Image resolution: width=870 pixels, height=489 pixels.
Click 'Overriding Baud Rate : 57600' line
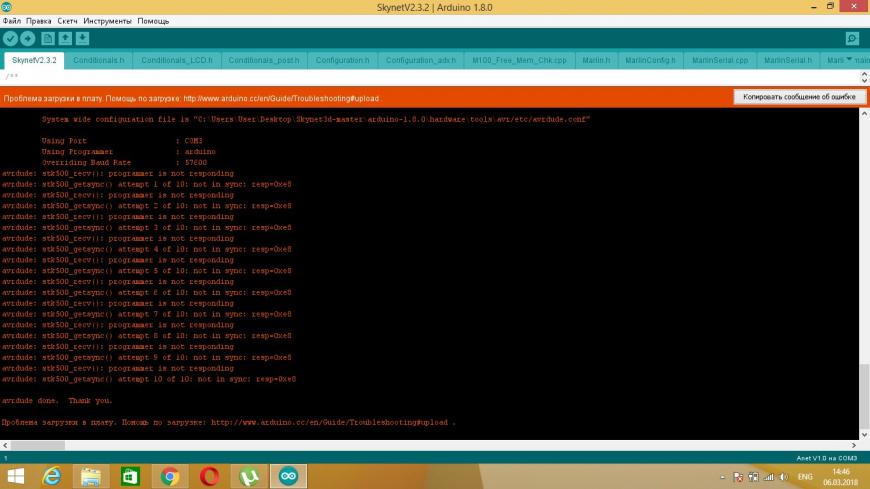pyautogui.click(x=124, y=163)
